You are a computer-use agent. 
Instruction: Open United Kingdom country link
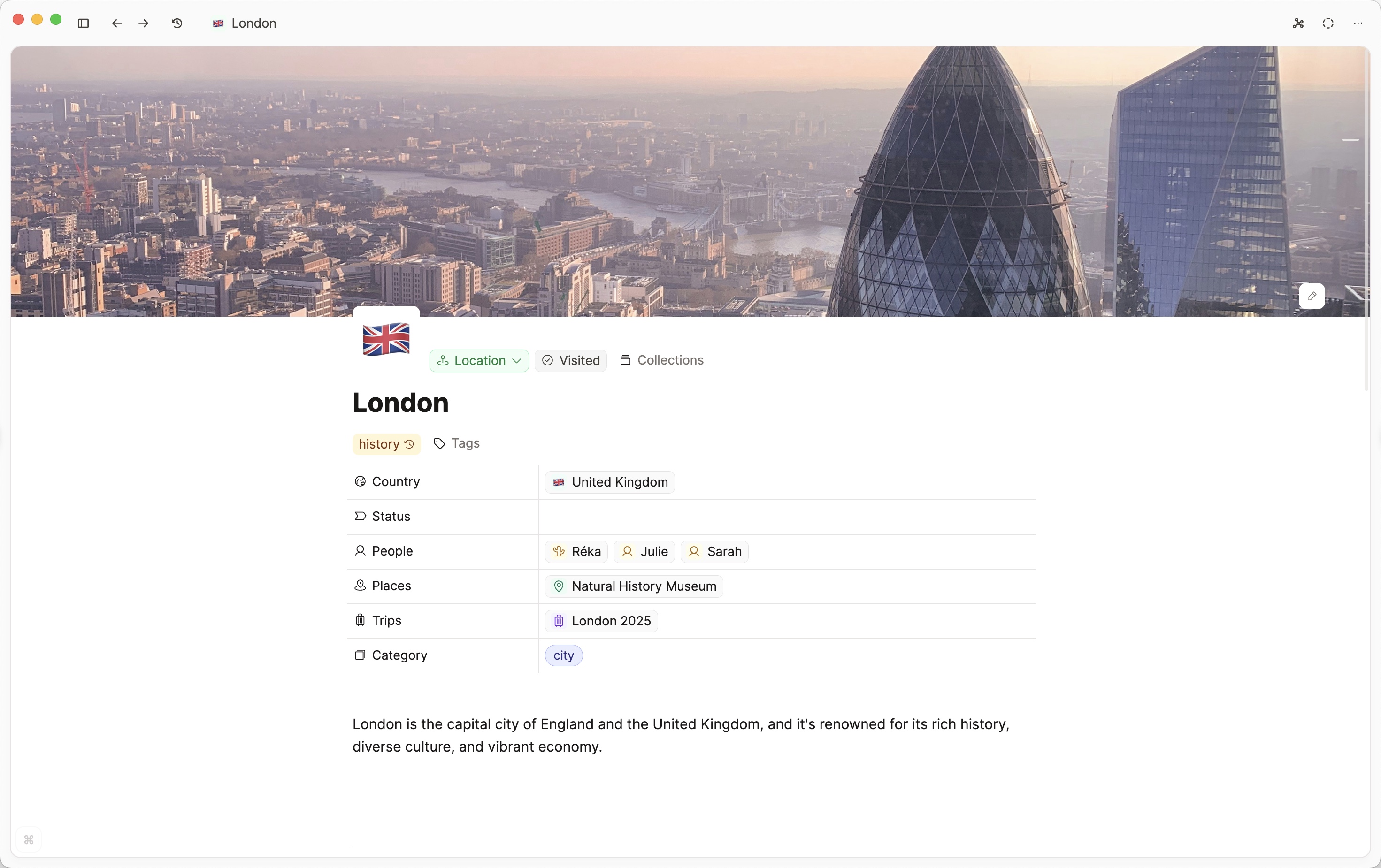[x=610, y=482]
